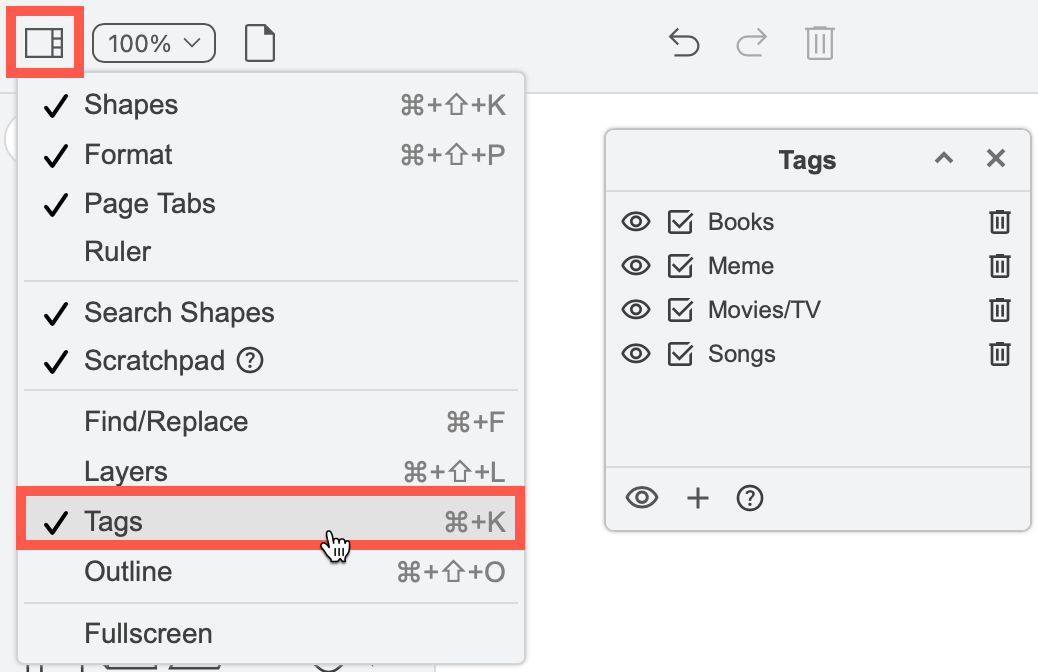Click the panel visibility toolbar icon

point(43,42)
